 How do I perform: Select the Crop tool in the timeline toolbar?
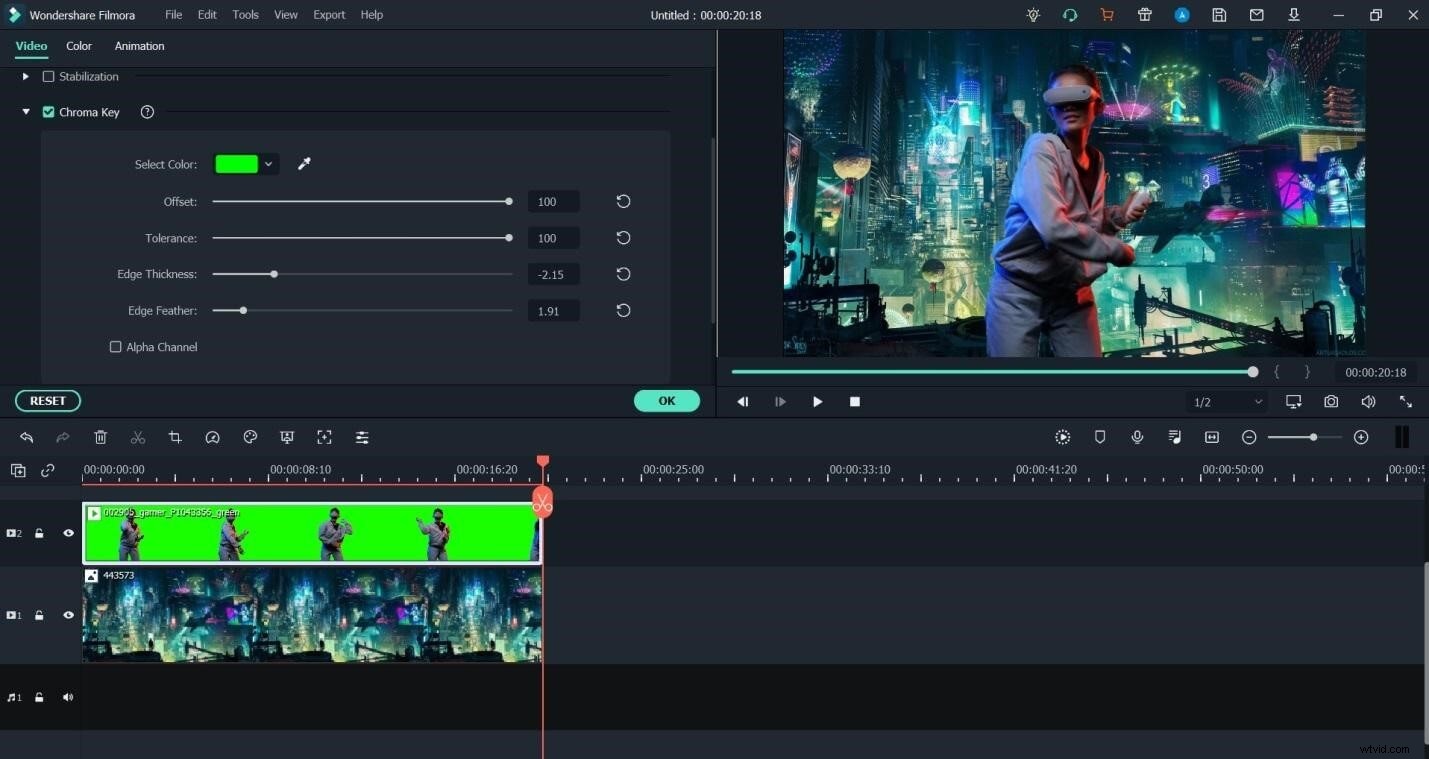(x=175, y=437)
